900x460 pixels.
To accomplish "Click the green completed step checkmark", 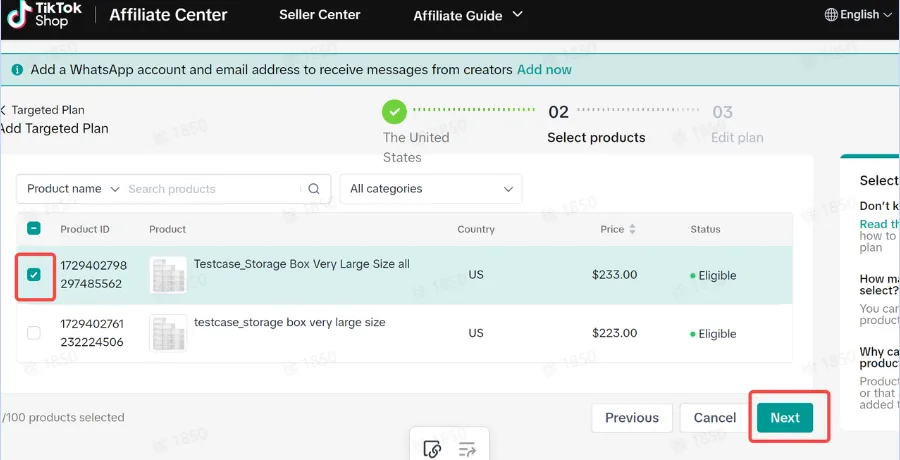I will tap(394, 112).
